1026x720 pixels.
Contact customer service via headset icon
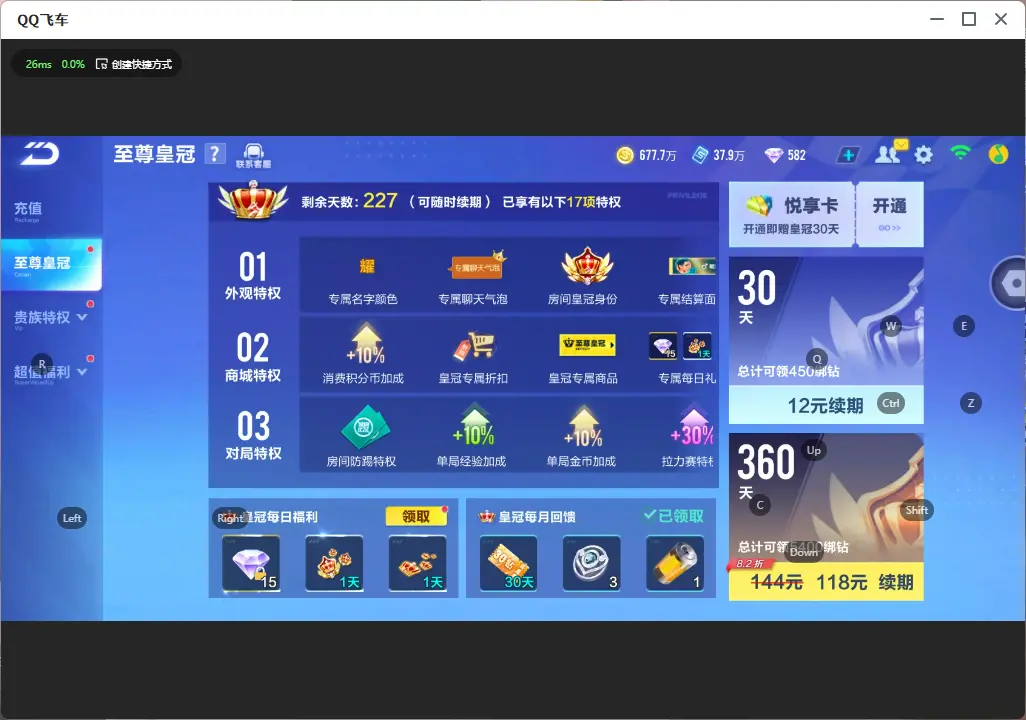point(253,156)
